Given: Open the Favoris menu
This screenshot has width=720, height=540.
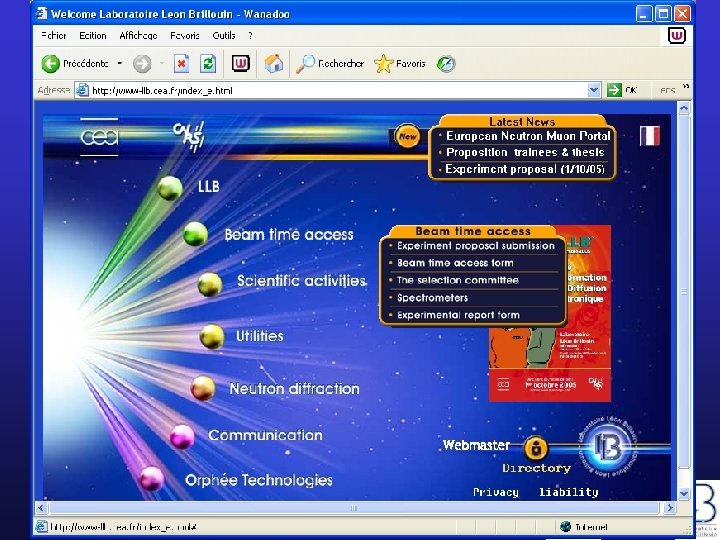Looking at the screenshot, I should point(185,35).
